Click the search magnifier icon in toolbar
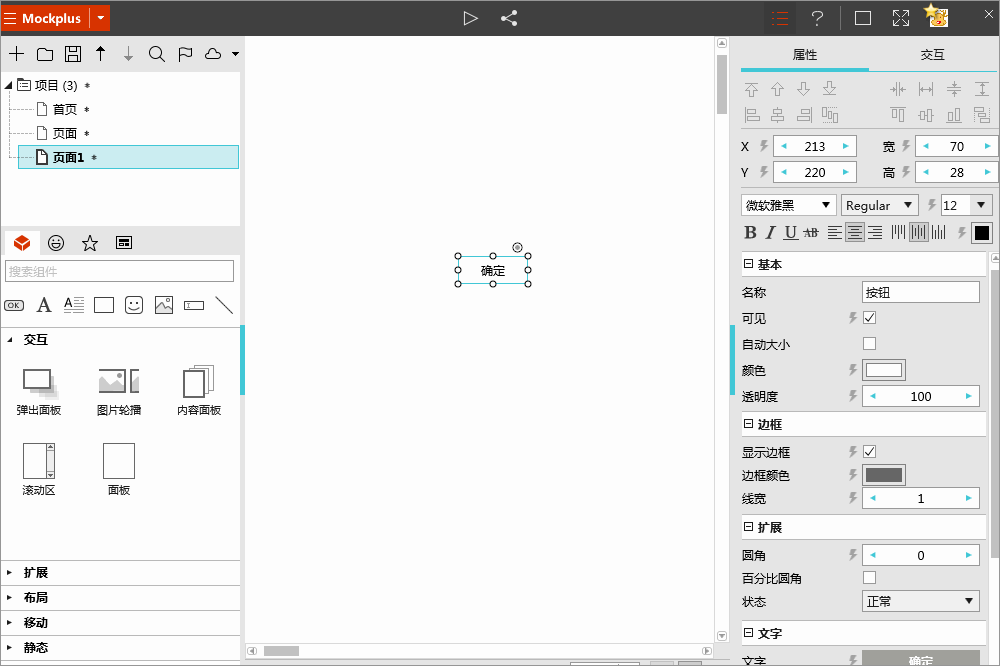The image size is (1000, 666). coord(157,54)
